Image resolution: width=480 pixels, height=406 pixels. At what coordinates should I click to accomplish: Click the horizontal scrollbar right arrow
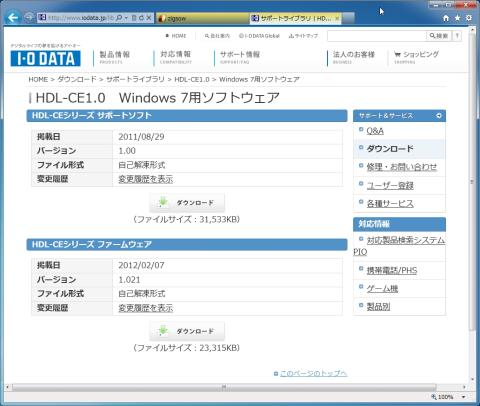(x=464, y=387)
